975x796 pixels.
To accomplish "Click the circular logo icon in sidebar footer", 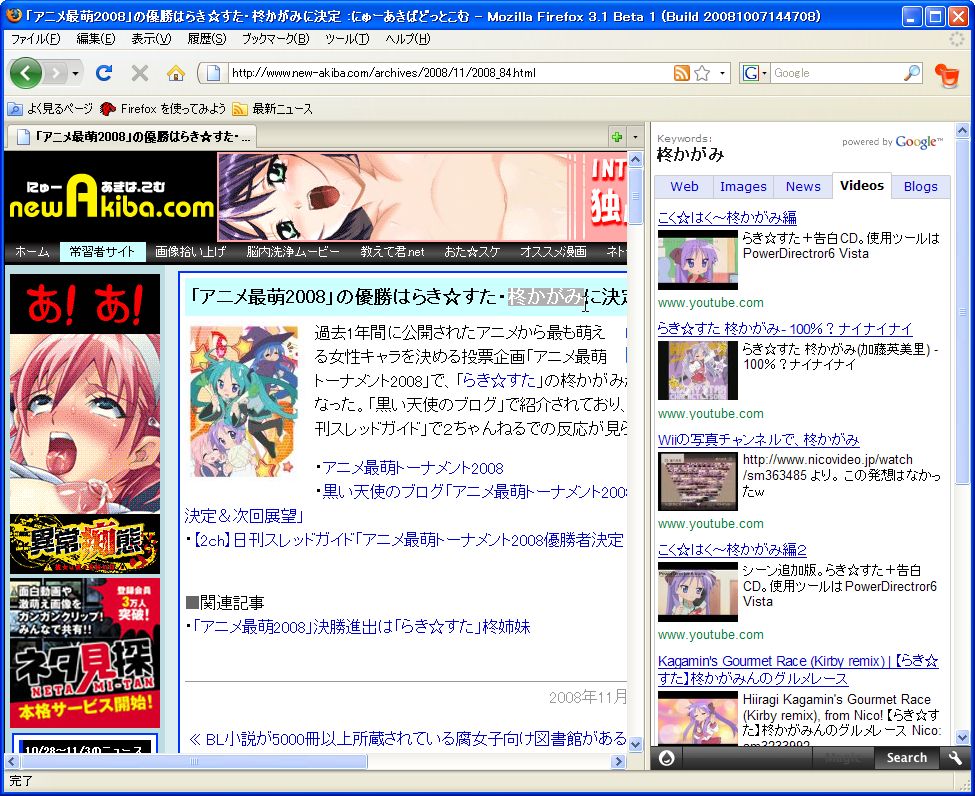I will [x=667, y=757].
